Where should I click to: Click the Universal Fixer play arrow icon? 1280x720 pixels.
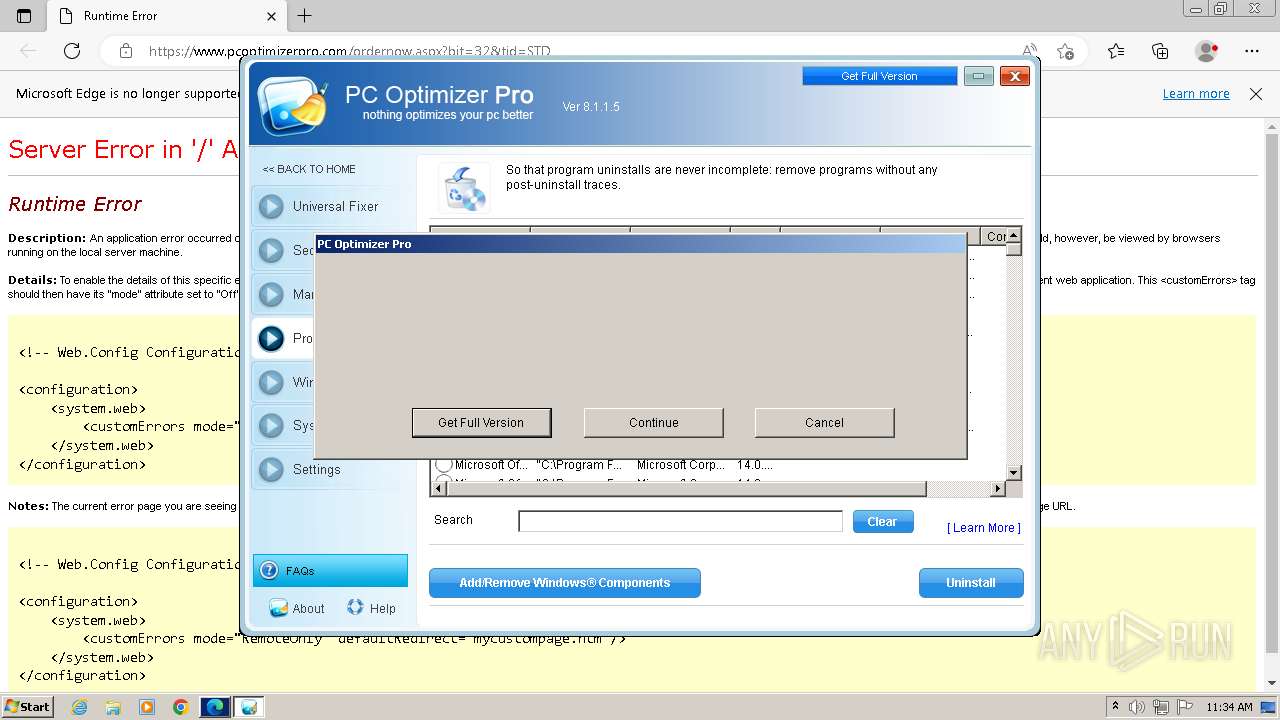click(x=271, y=207)
